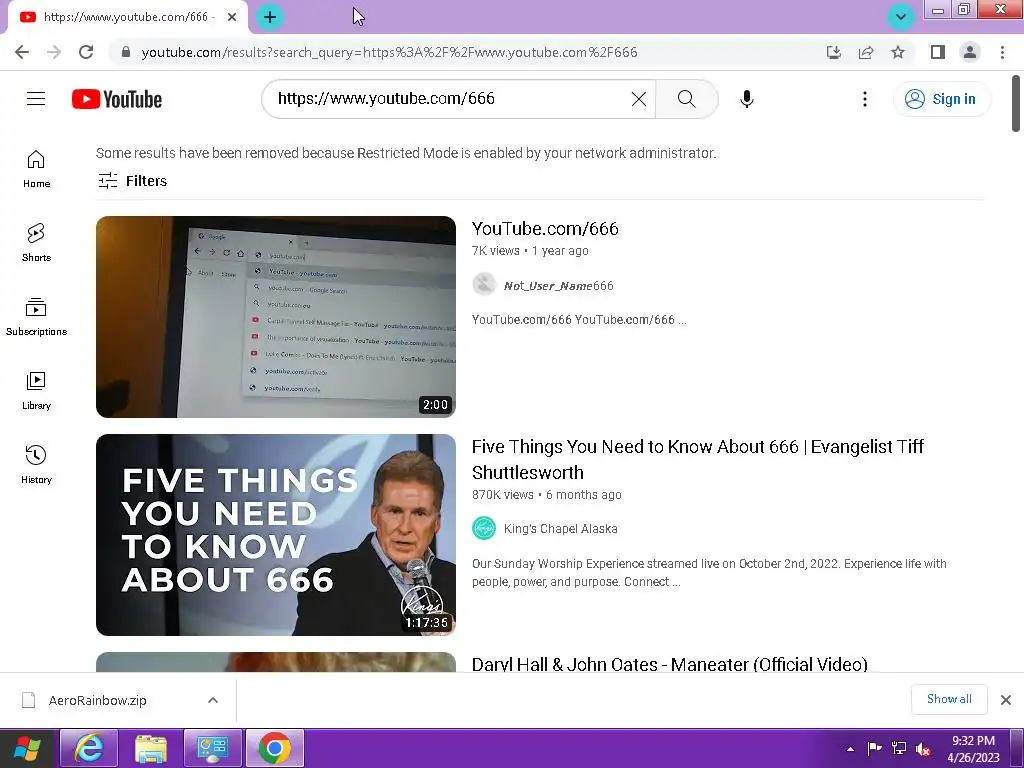Click the Sign in button
The width and height of the screenshot is (1024, 768).
click(x=941, y=99)
